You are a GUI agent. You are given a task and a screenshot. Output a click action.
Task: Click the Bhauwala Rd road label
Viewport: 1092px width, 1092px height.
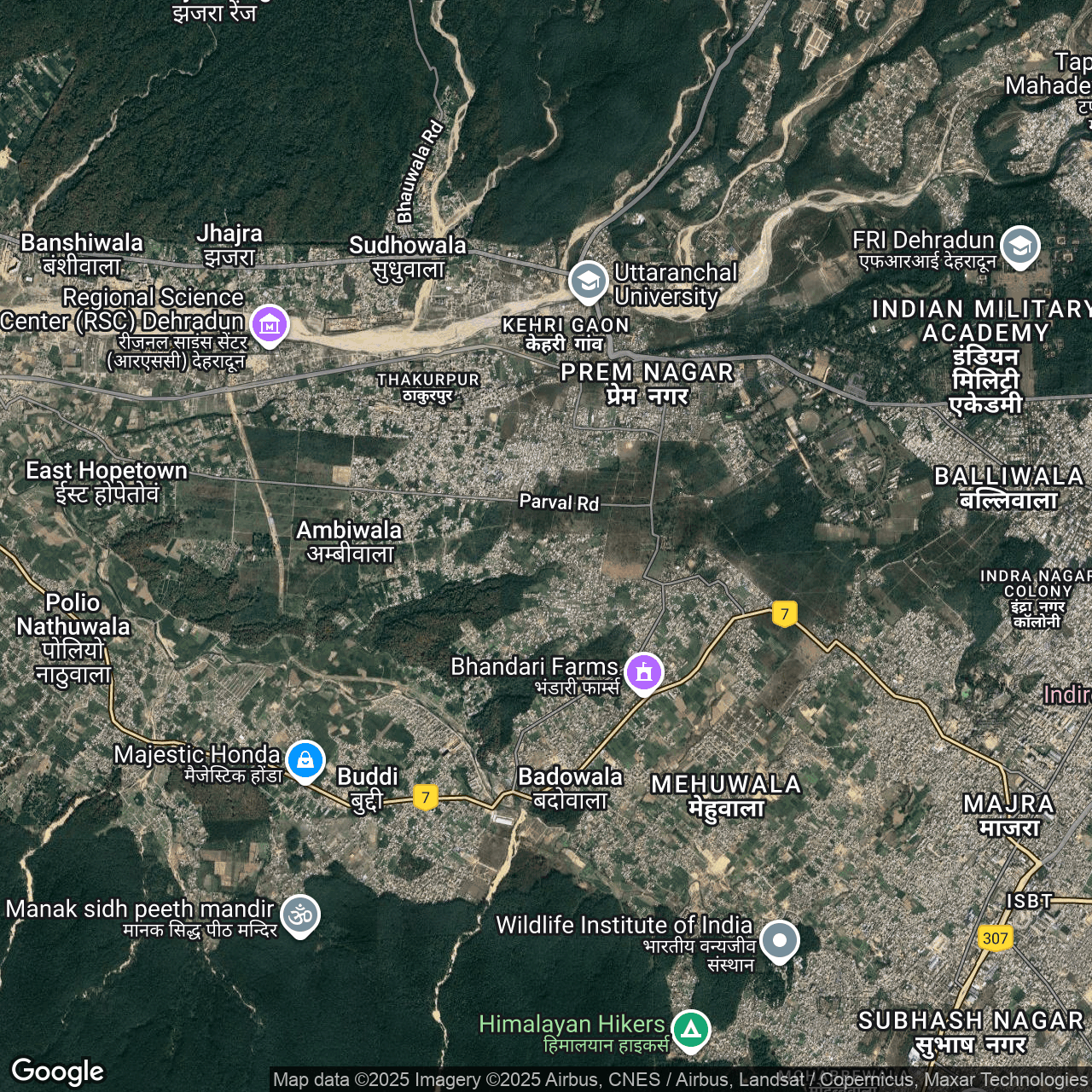click(419, 171)
